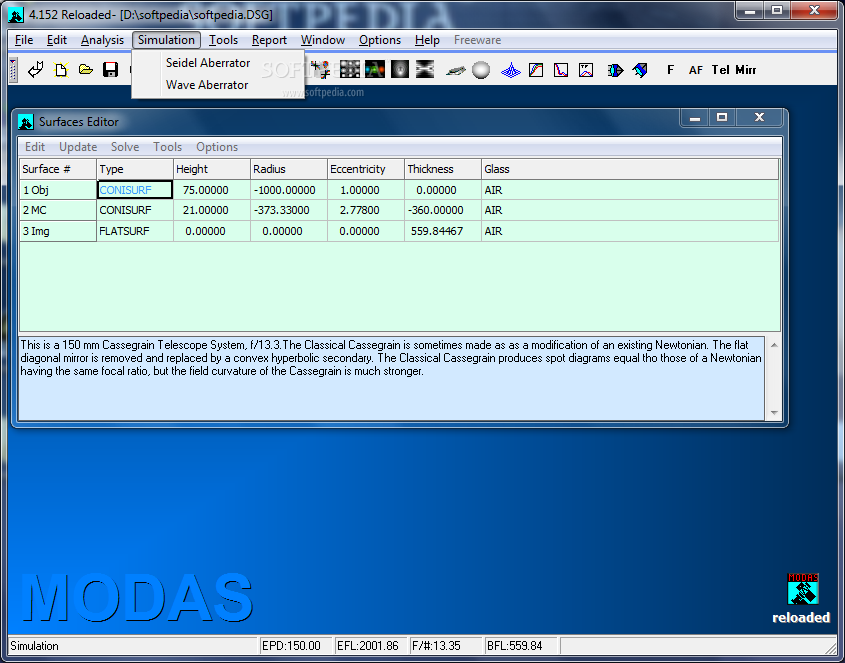Click the AF toolbar button
The height and width of the screenshot is (663, 845).
click(696, 70)
